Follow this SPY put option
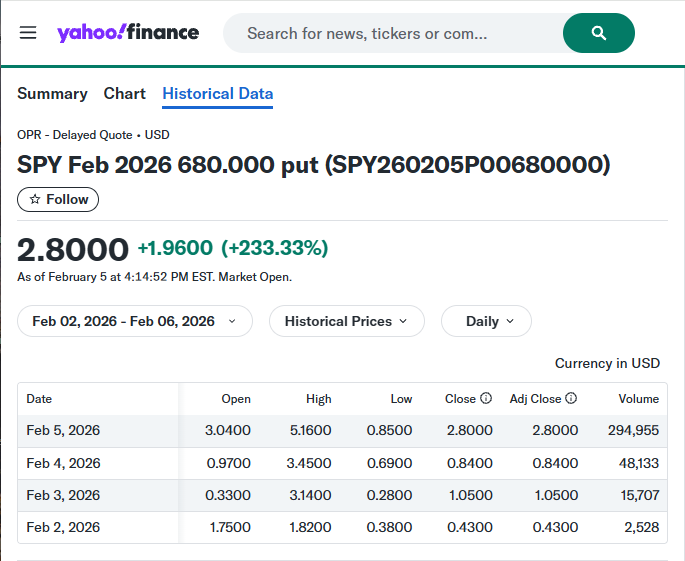The image size is (685, 561). coord(58,199)
